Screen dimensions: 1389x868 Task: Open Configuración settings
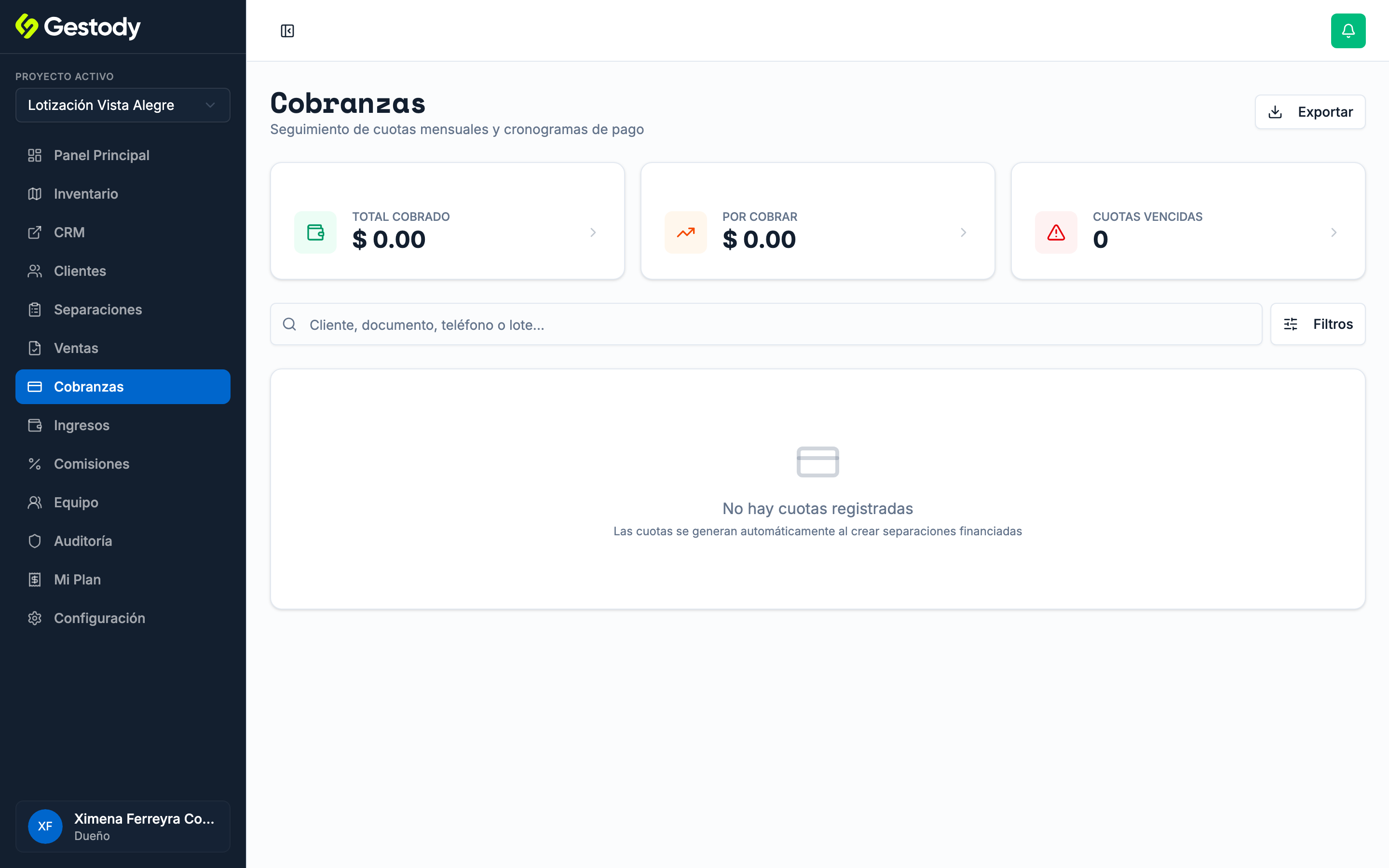click(x=123, y=618)
